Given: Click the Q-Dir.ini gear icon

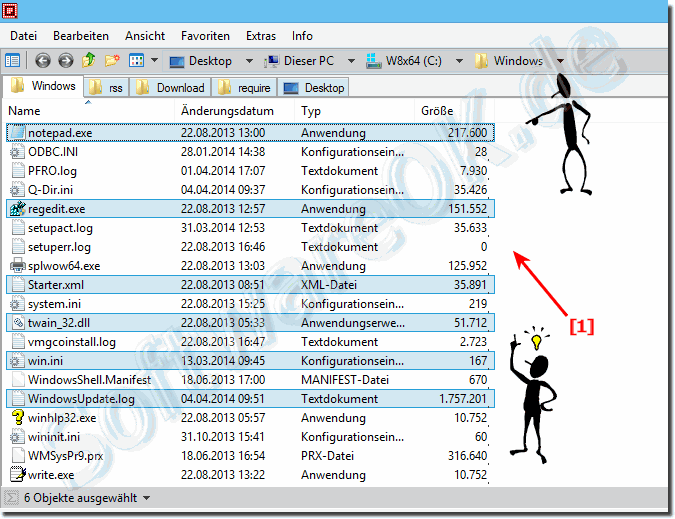Looking at the screenshot, I should click(x=17, y=190).
